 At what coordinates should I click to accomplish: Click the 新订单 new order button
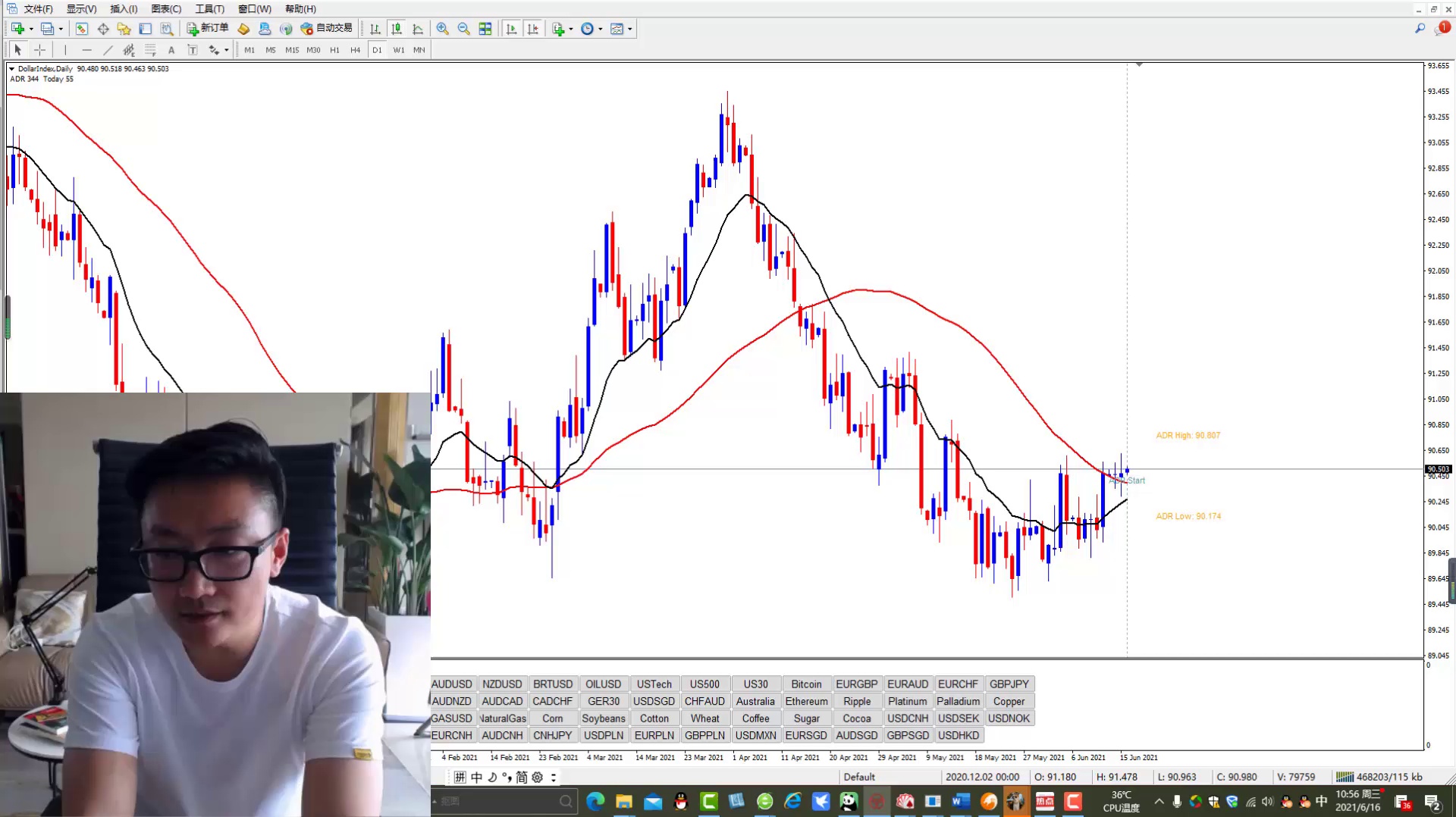[208, 29]
